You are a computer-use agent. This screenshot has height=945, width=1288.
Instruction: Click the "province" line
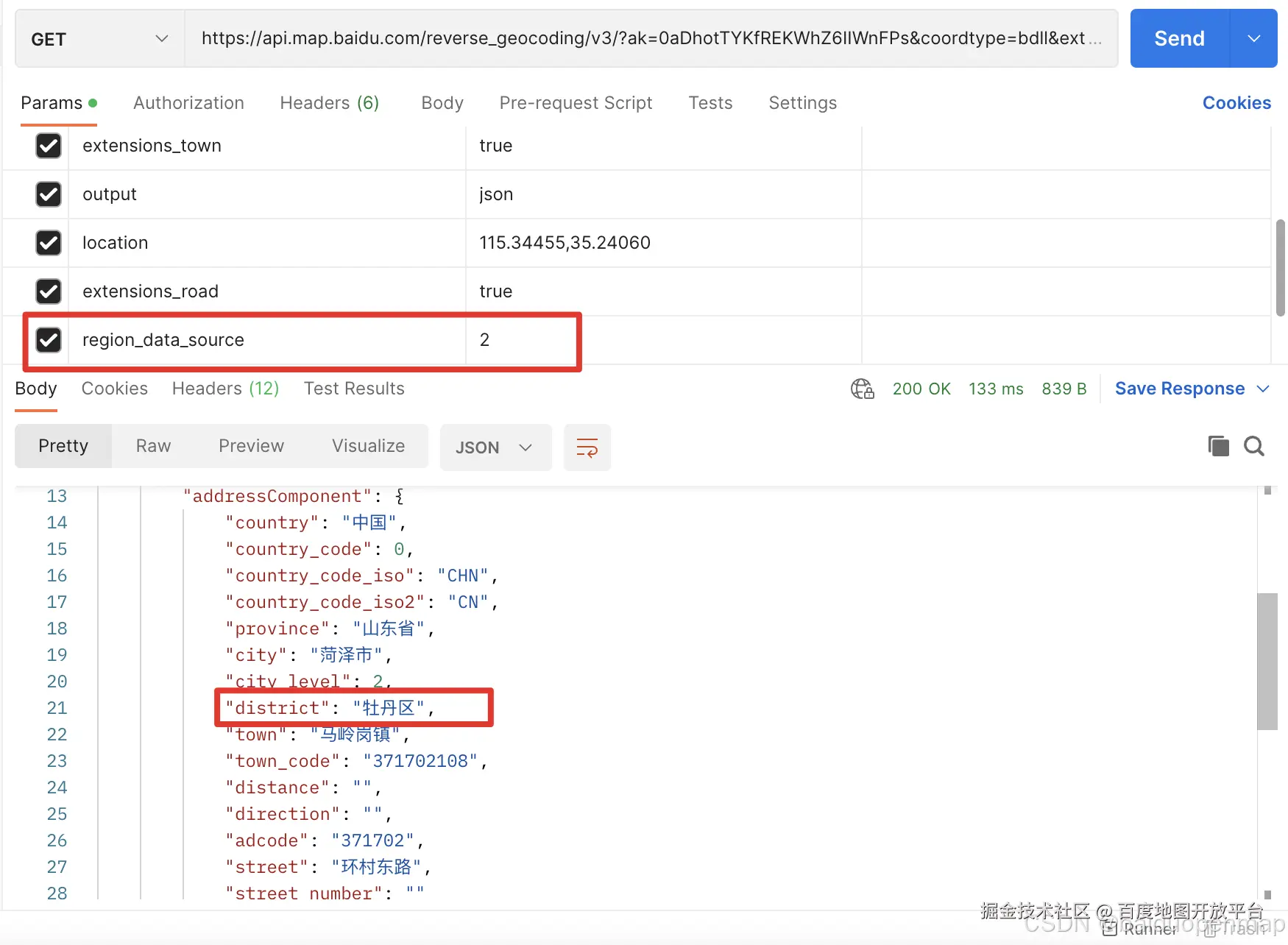click(x=330, y=629)
